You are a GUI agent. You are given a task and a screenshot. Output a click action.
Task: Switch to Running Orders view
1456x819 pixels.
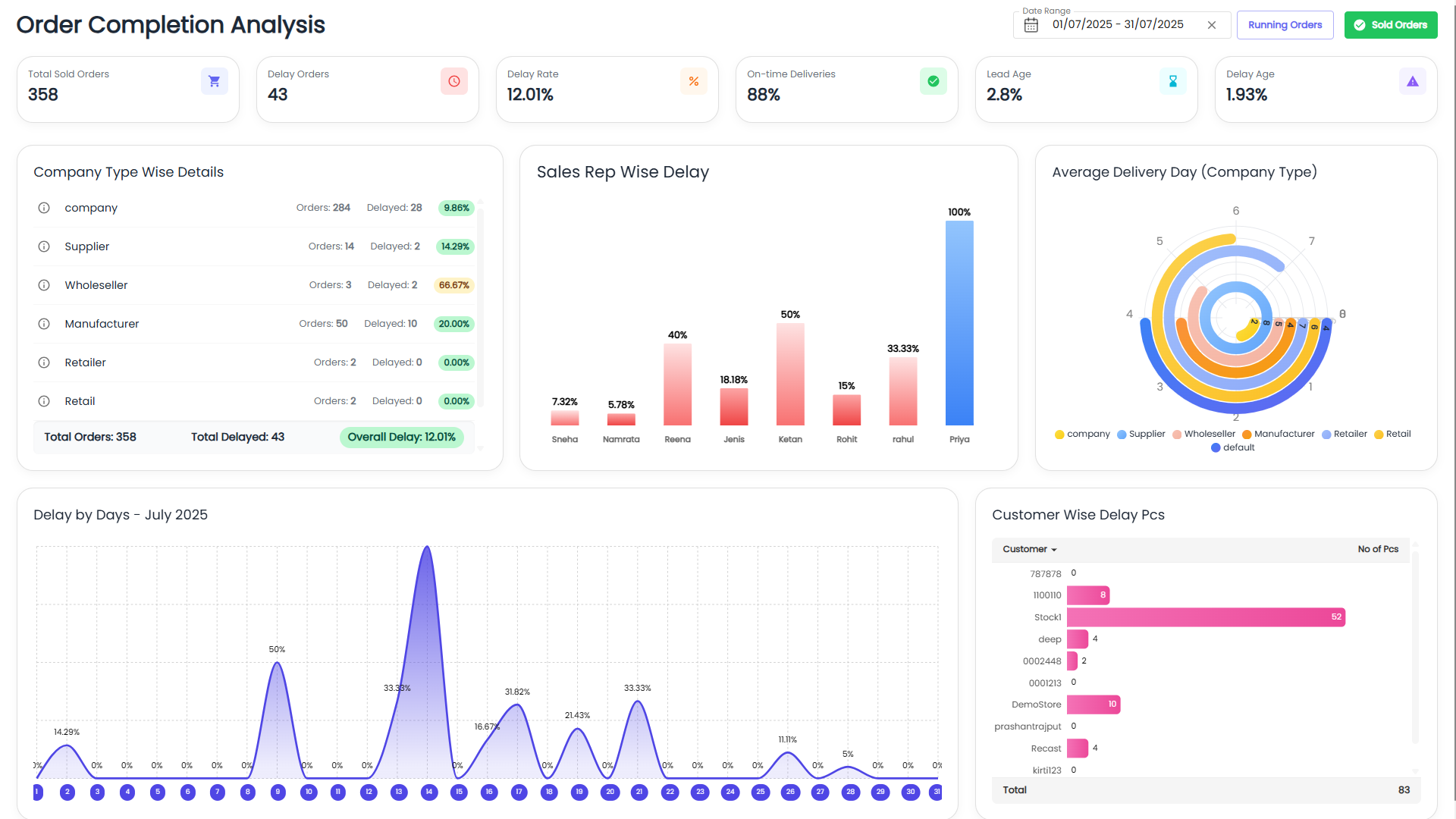[1285, 25]
